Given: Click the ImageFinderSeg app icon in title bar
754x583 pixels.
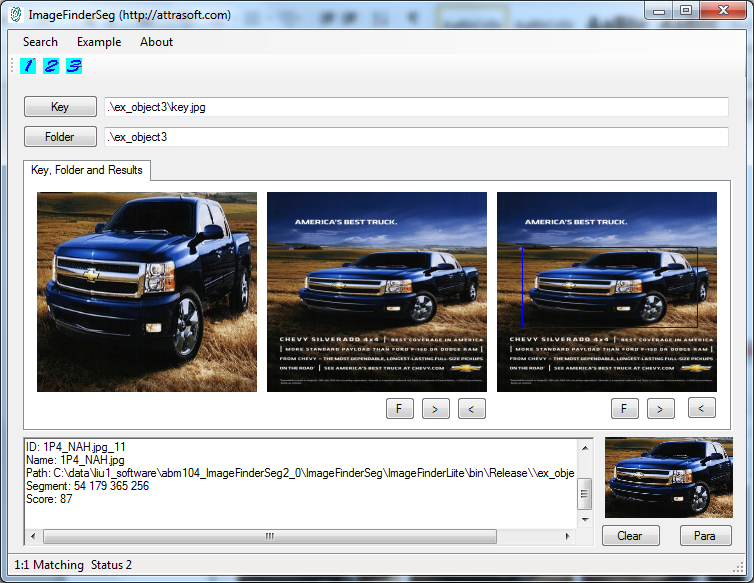Looking at the screenshot, I should [16, 14].
